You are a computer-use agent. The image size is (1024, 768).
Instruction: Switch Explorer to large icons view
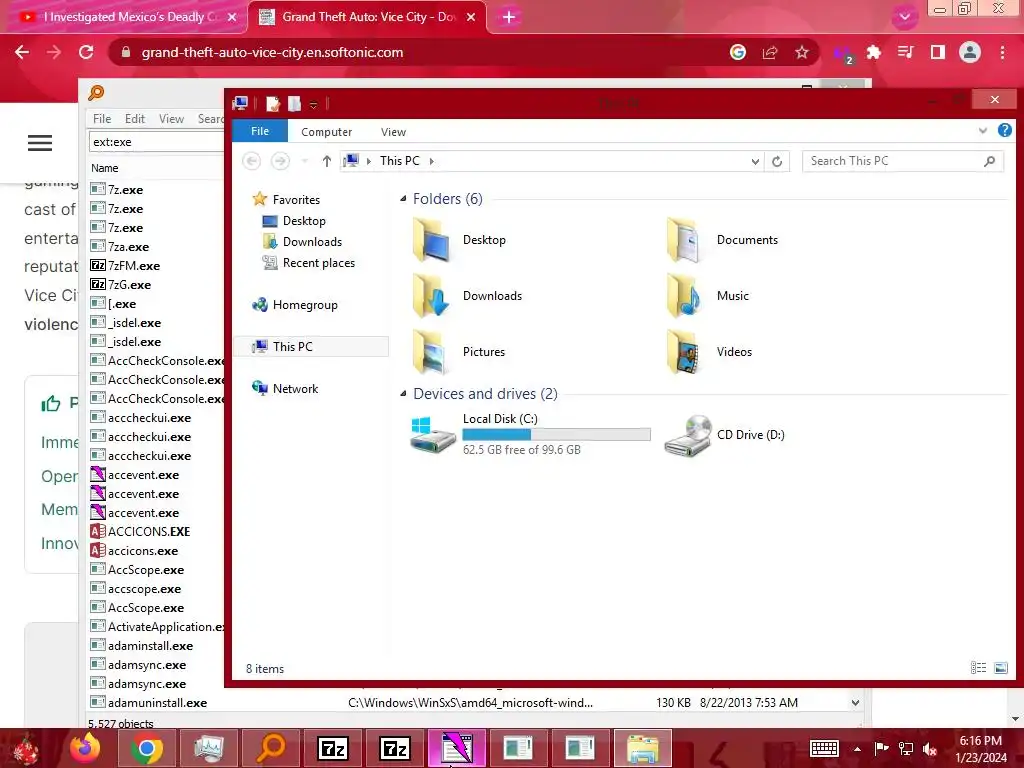(1000, 667)
